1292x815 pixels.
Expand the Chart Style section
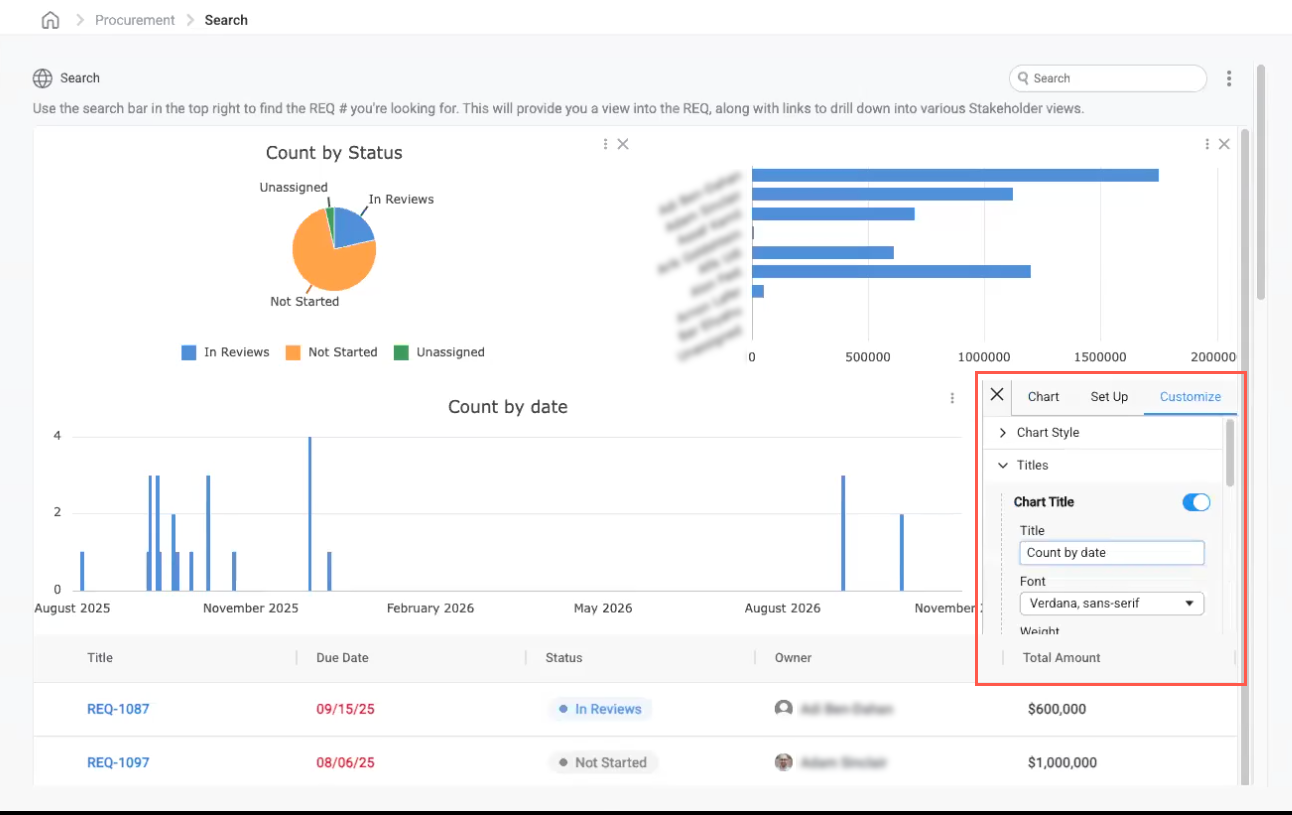1047,433
